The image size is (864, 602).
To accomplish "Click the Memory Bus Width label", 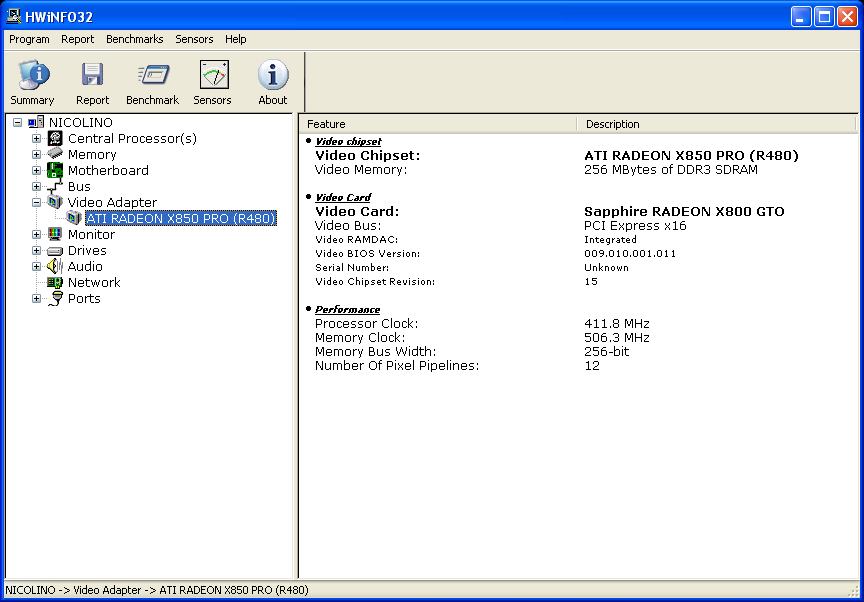I will (375, 351).
